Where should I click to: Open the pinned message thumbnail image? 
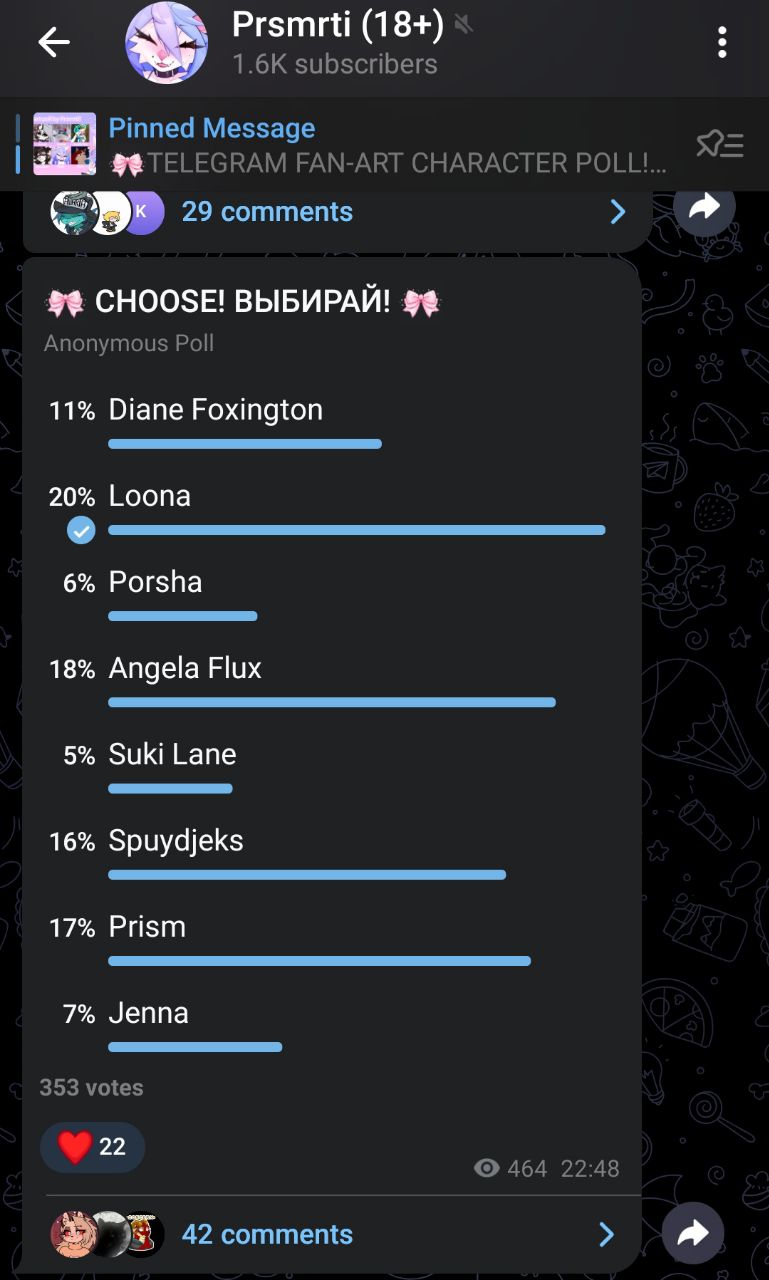click(64, 144)
